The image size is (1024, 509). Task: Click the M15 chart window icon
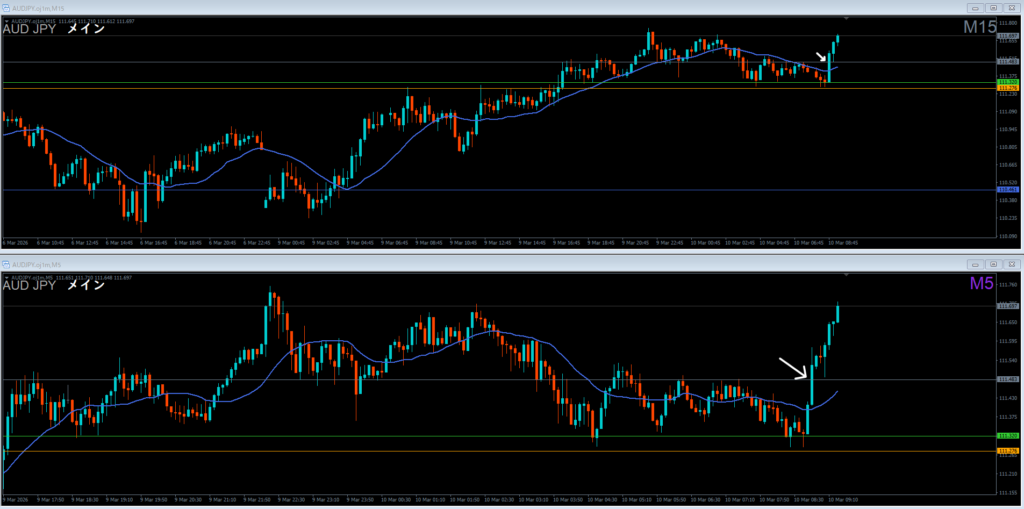tap(6, 7)
